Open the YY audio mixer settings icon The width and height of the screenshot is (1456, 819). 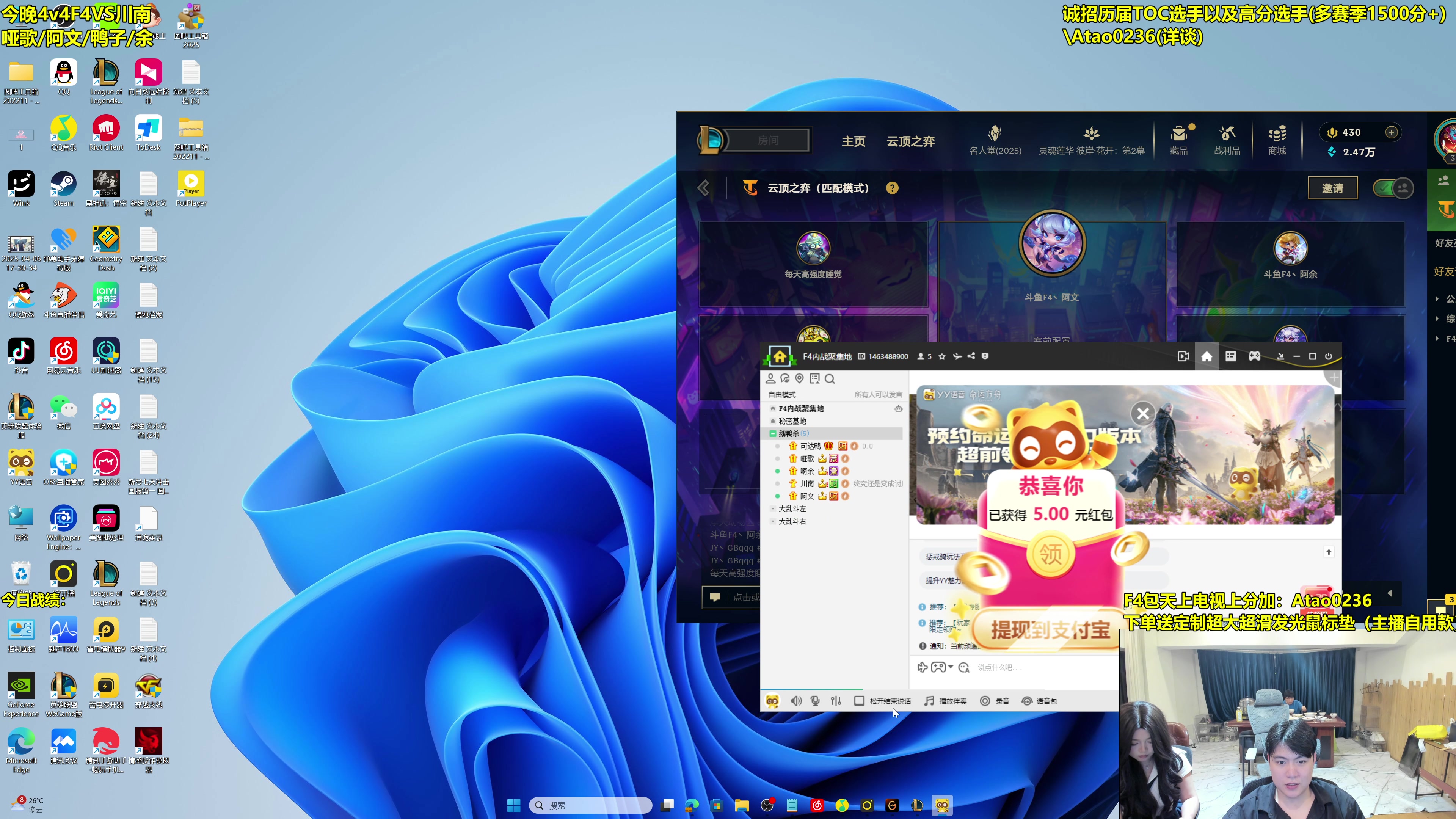(x=836, y=701)
